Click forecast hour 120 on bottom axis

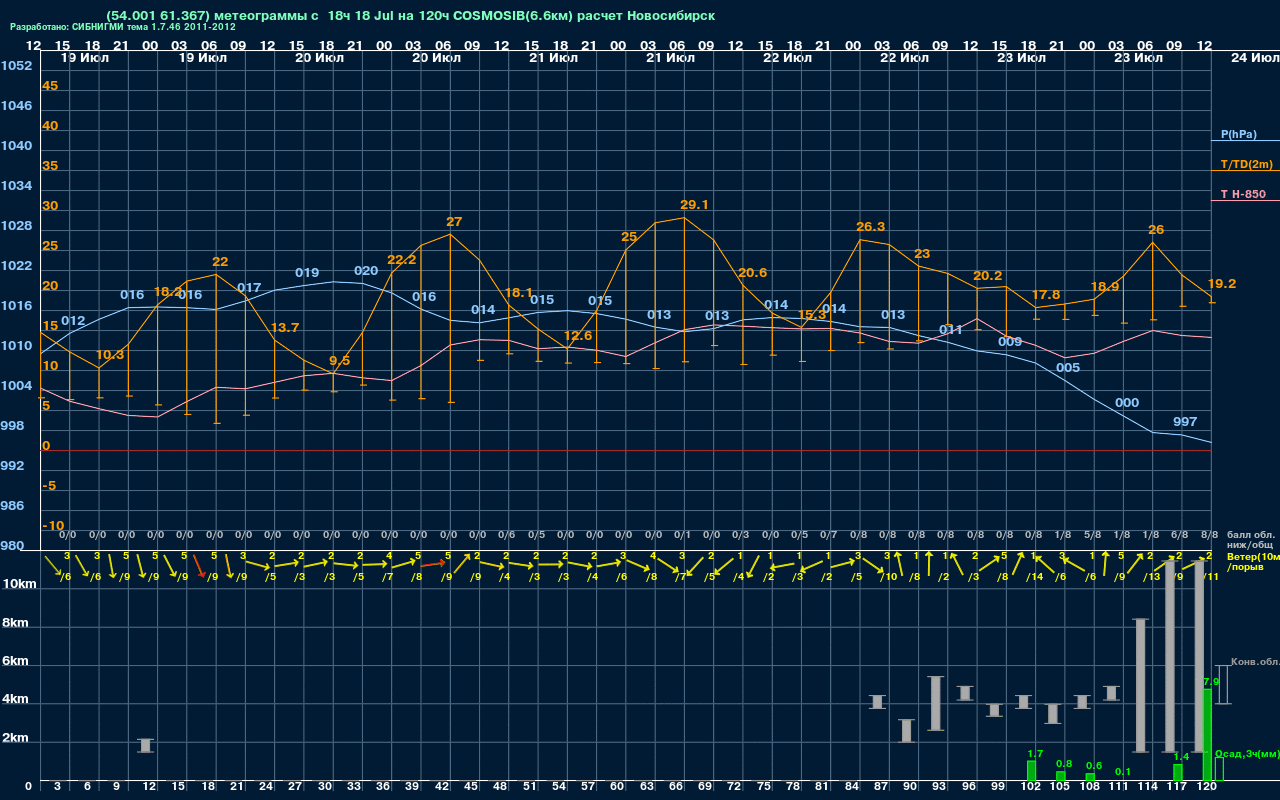[x=1207, y=788]
